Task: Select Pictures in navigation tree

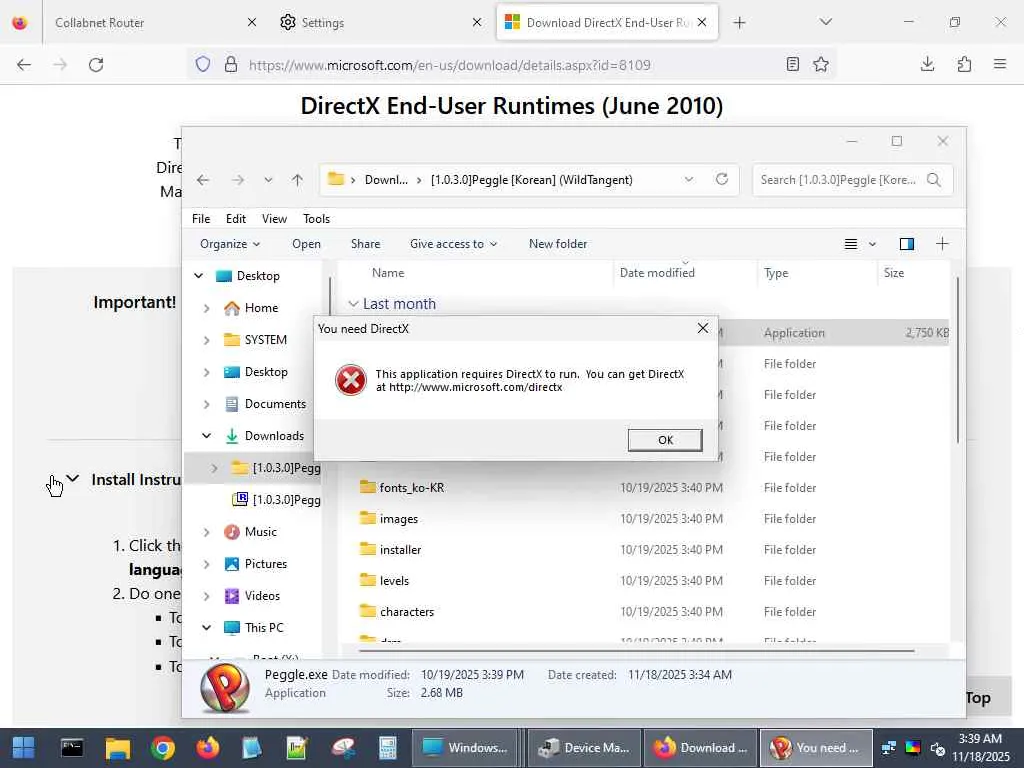Action: (x=265, y=564)
